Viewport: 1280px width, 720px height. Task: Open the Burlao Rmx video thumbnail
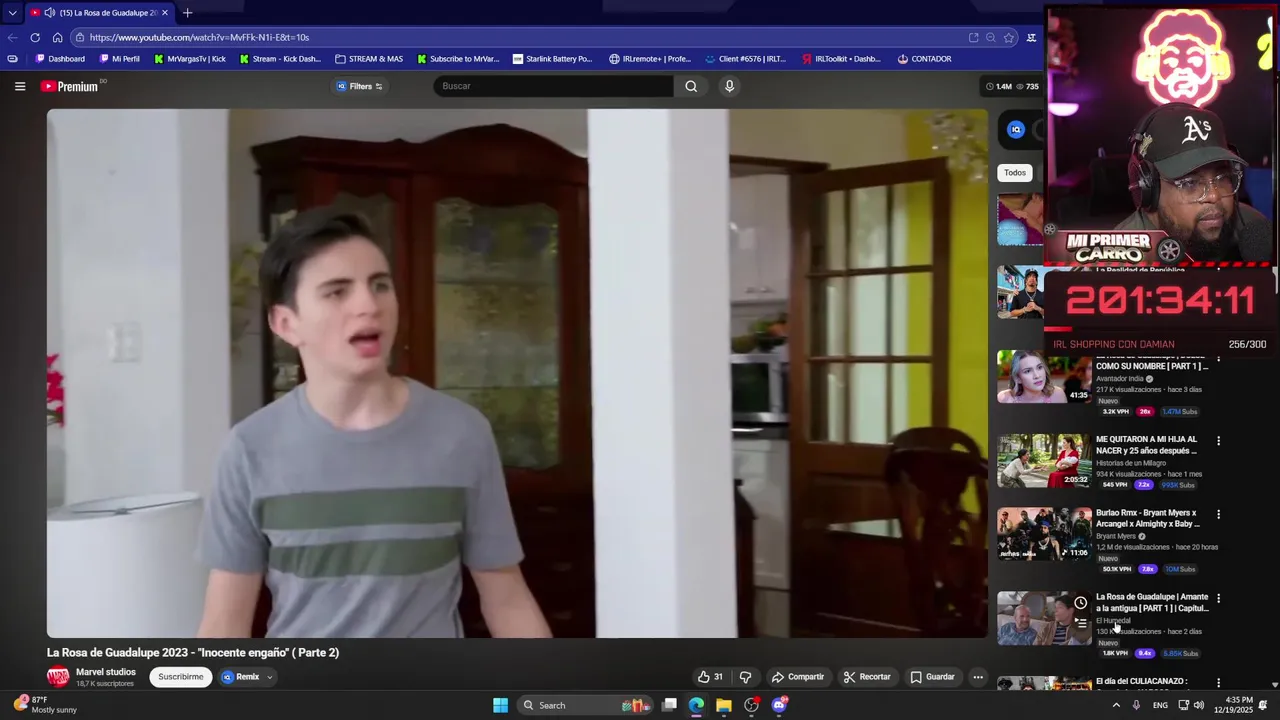1044,534
